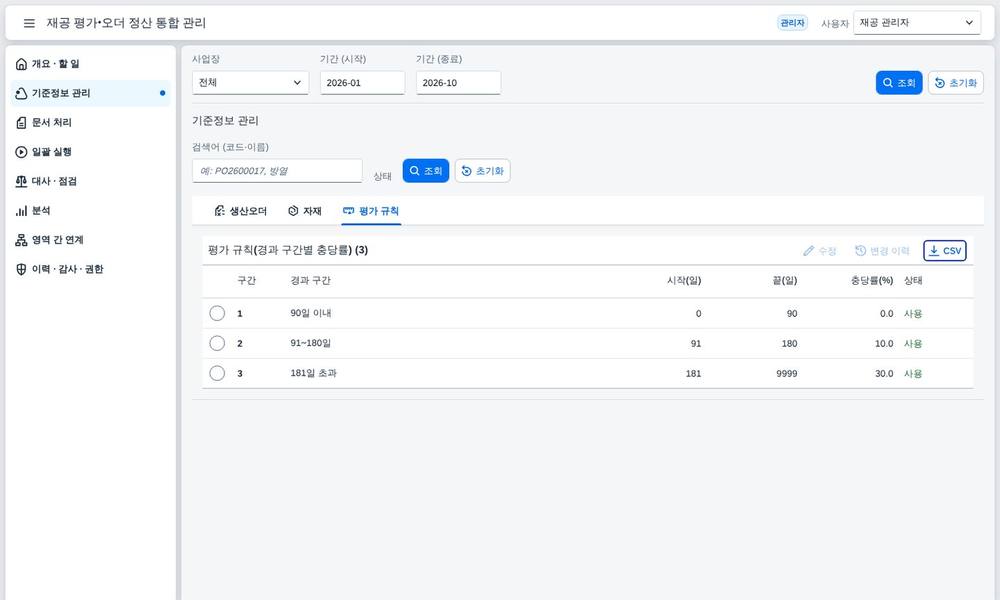
Task: Click the top-right 초기화 reset button
Action: tap(955, 83)
